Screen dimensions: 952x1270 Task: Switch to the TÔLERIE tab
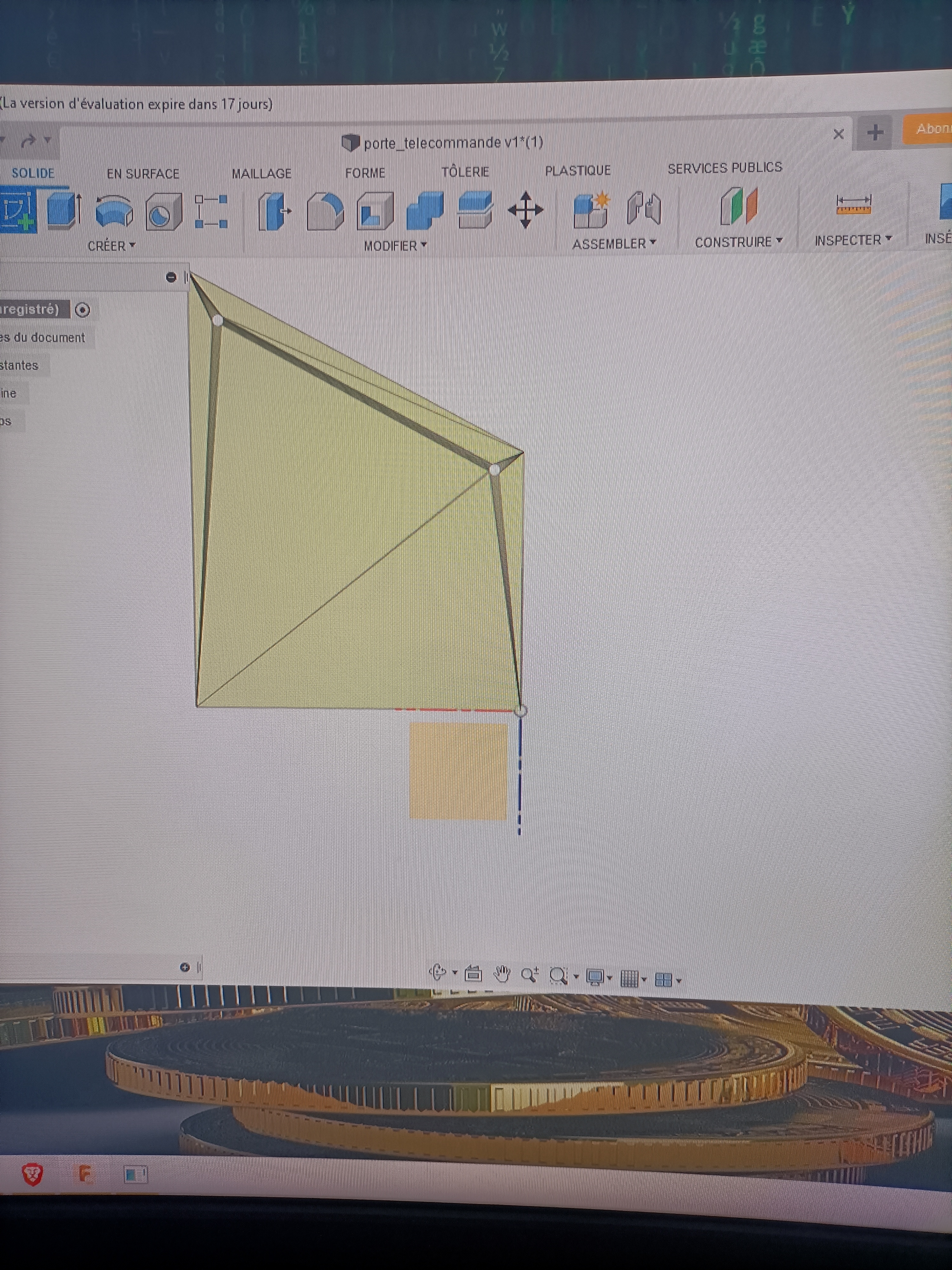click(465, 172)
